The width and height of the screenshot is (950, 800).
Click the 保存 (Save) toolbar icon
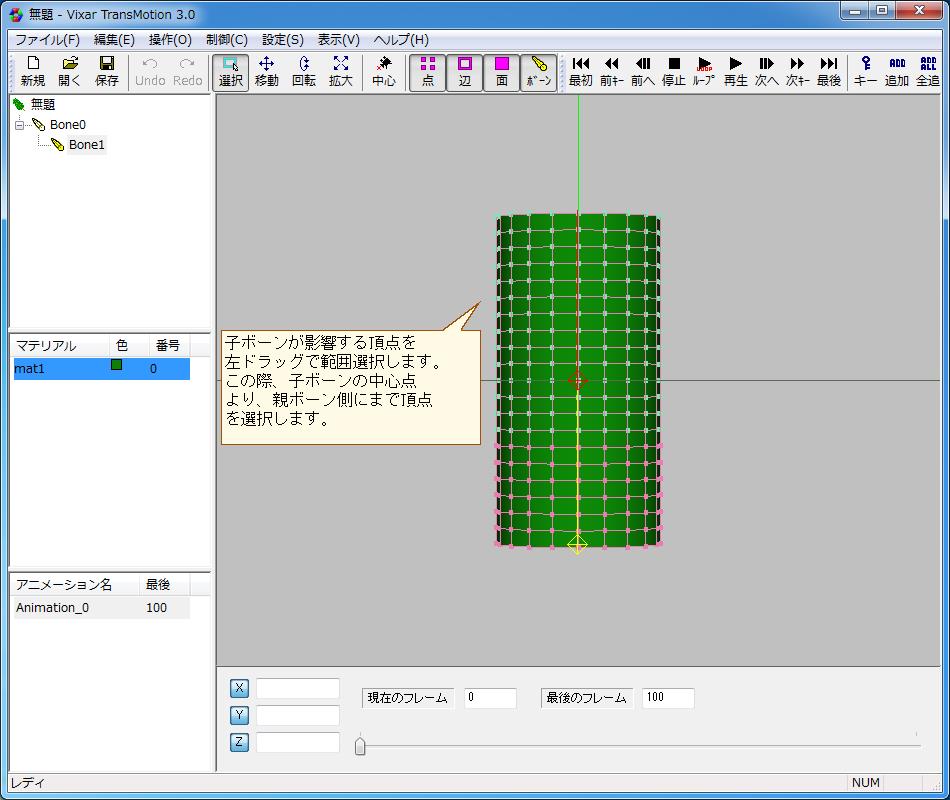pos(106,71)
